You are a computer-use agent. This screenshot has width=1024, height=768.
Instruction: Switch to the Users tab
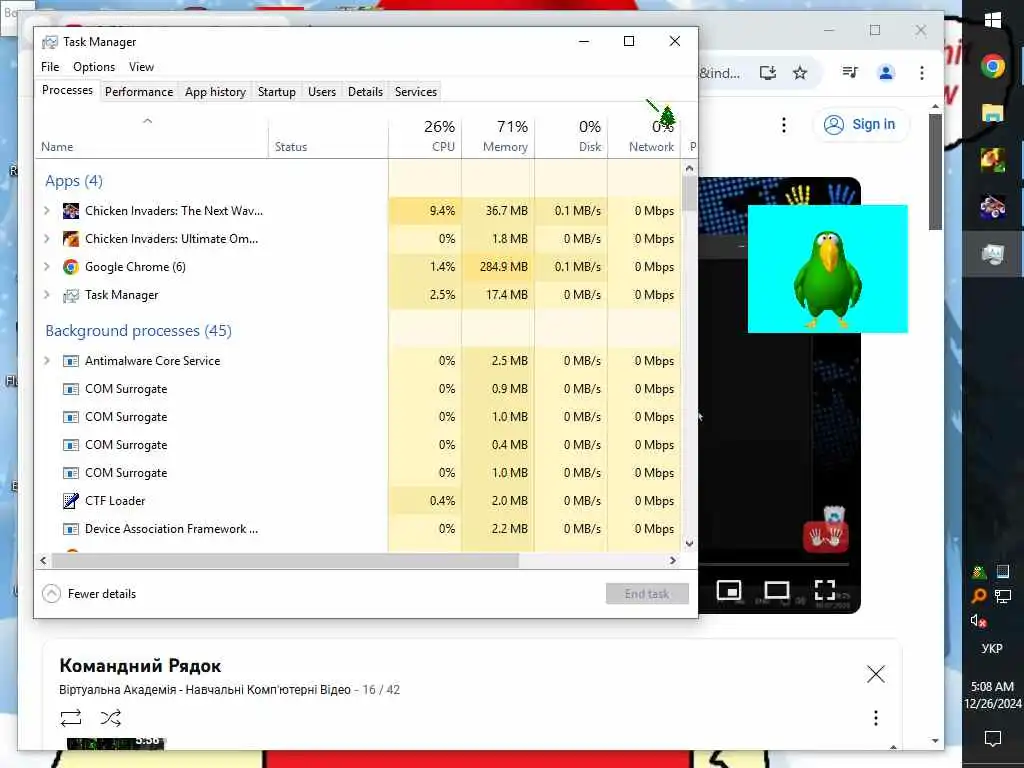tap(322, 92)
